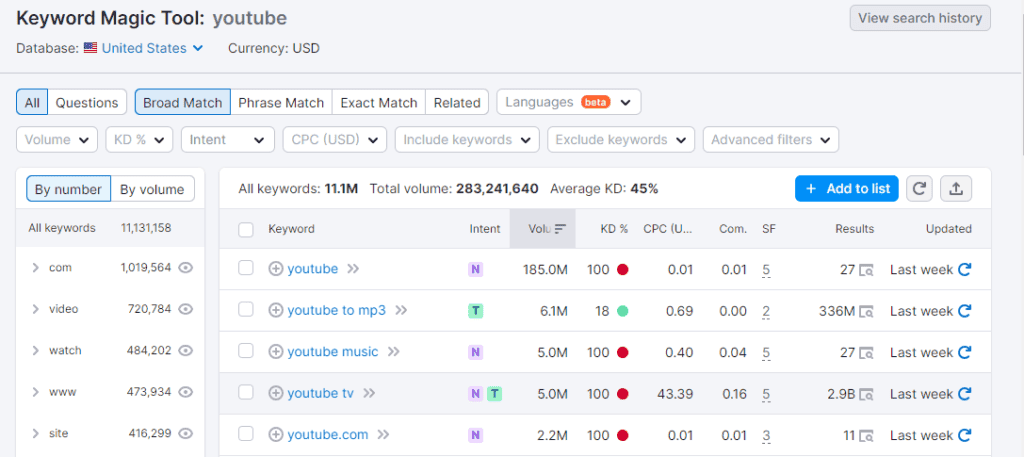Open SERP results icon in 'youtube.com' row
Screen dimensions: 1024x457
tap(867, 435)
